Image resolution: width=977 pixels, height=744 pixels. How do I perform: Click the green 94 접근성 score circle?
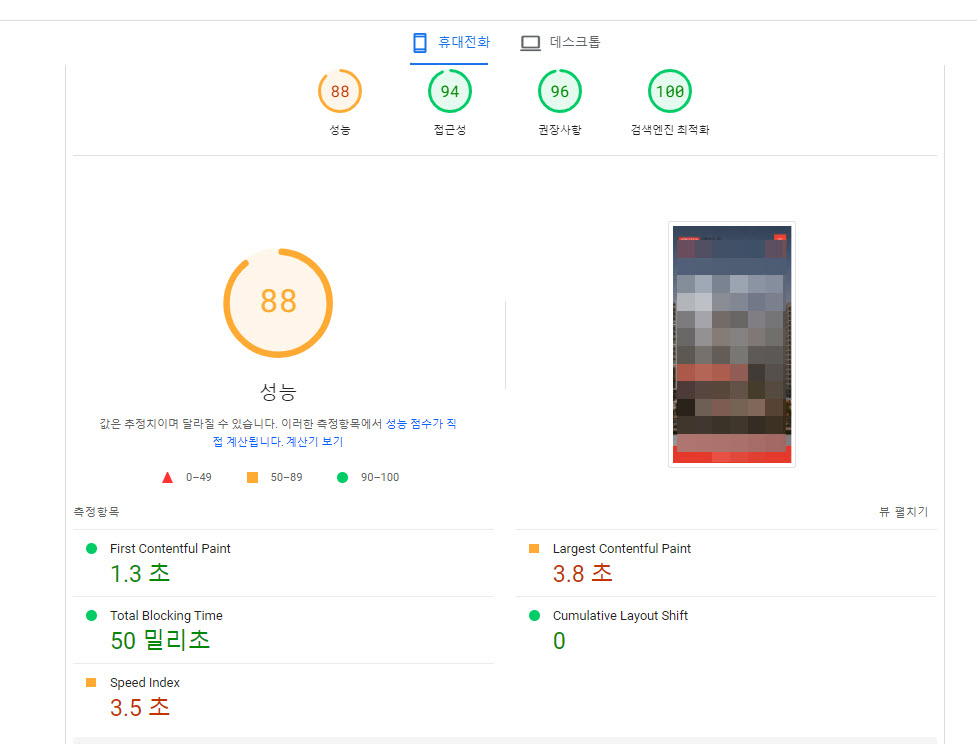[449, 90]
